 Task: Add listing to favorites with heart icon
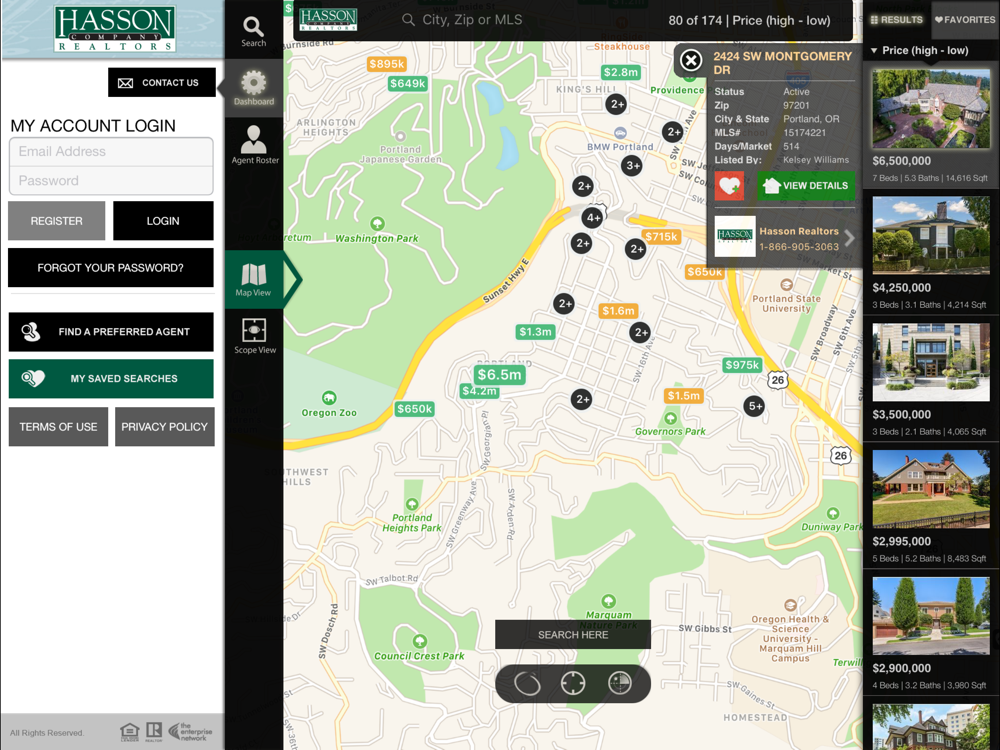pos(729,186)
